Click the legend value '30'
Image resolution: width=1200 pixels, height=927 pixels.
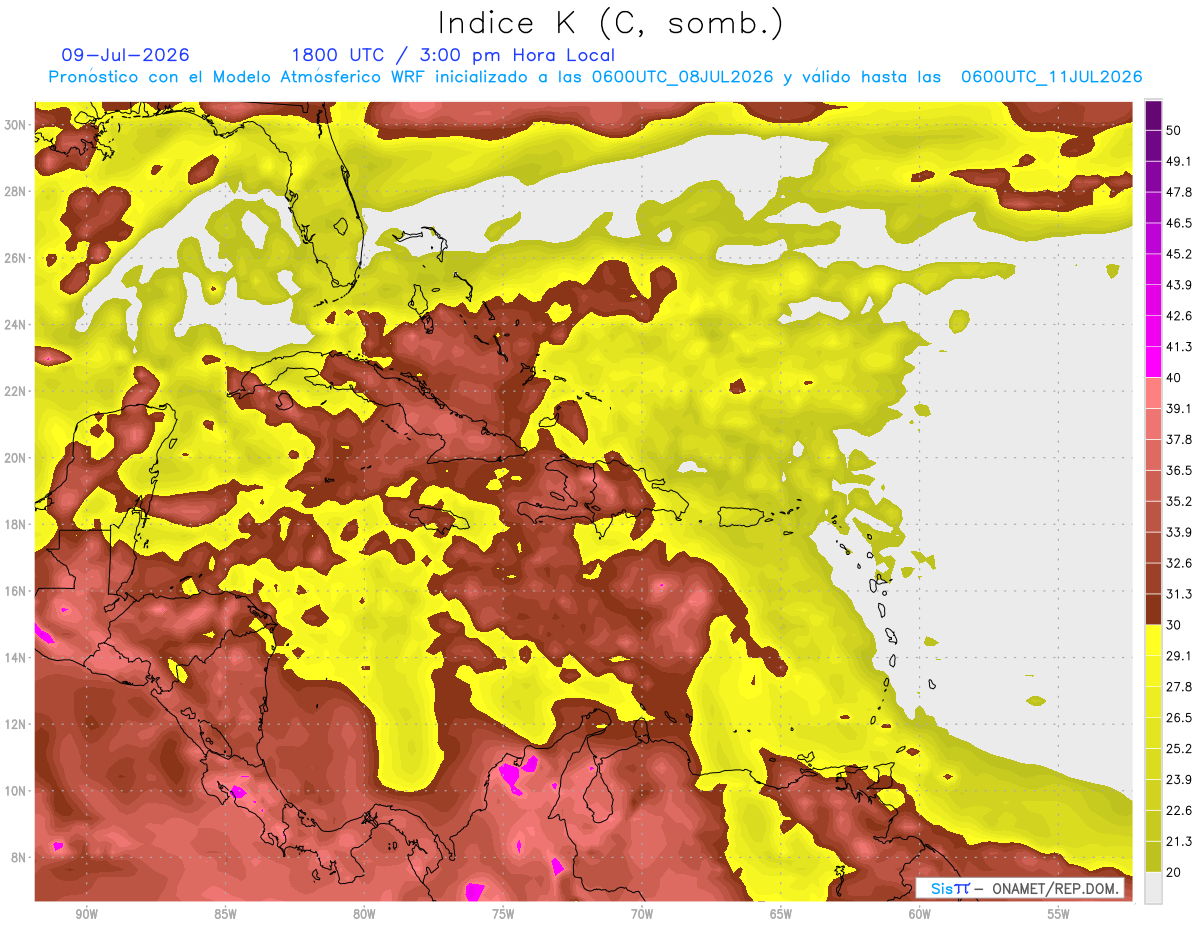click(1174, 625)
